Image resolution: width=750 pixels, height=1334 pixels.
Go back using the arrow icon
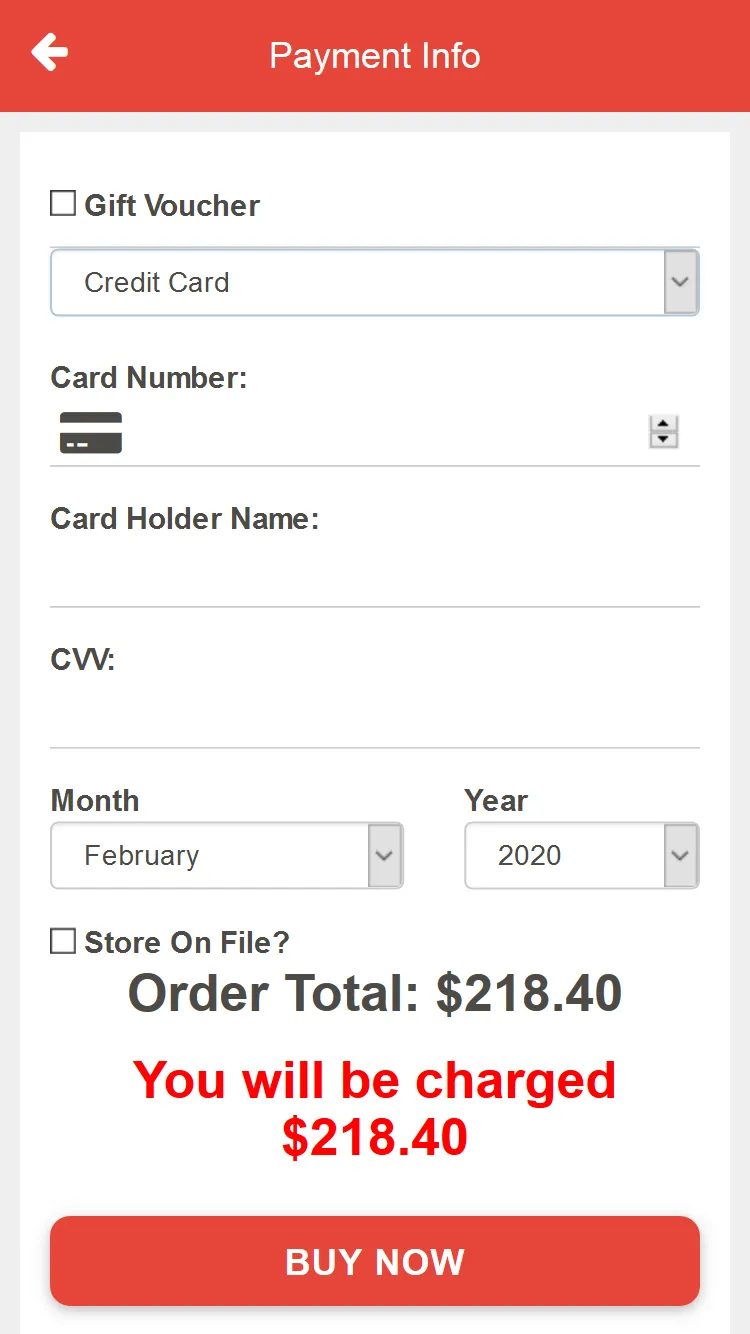pyautogui.click(x=49, y=52)
